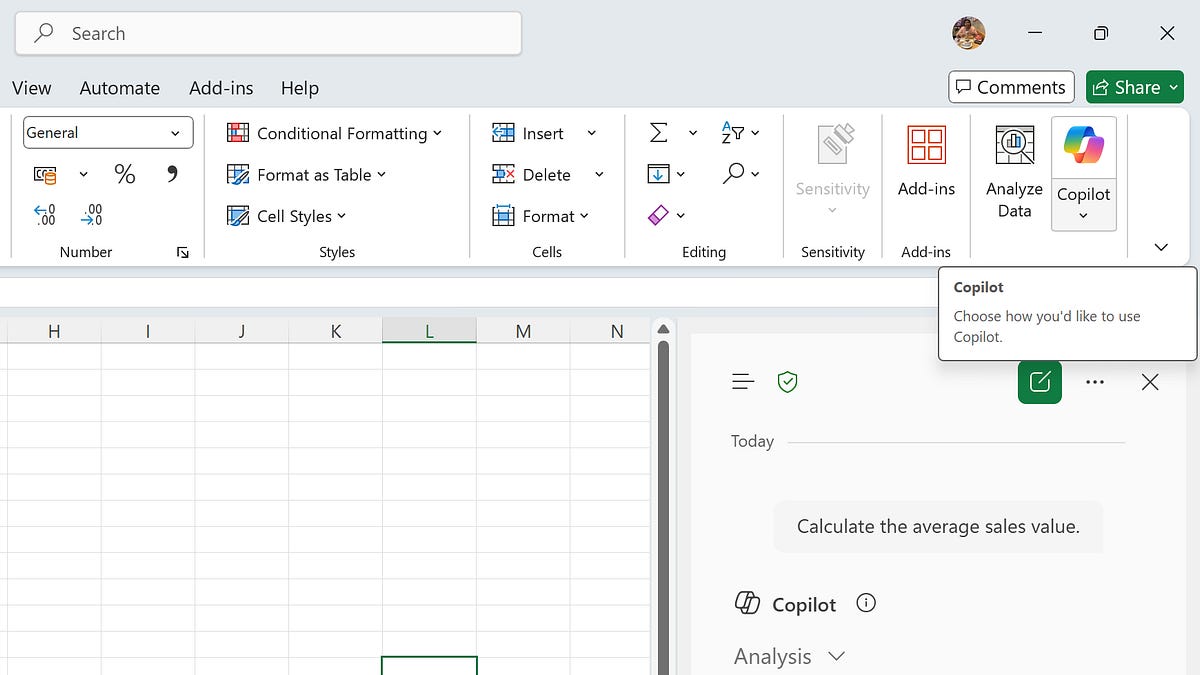This screenshot has height=675, width=1200.
Task: Close the Copilot pane
Action: pos(1150,382)
